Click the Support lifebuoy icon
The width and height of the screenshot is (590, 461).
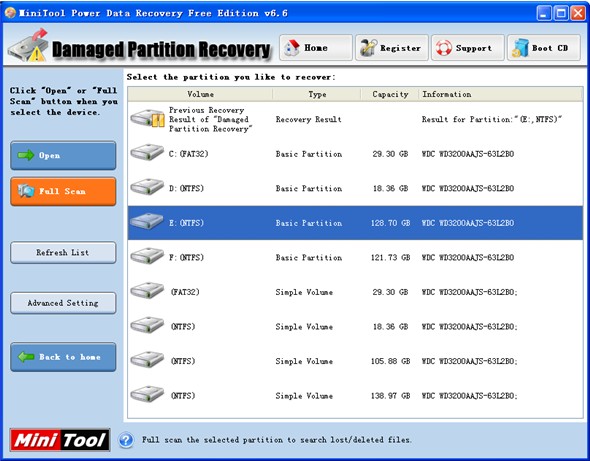point(444,48)
